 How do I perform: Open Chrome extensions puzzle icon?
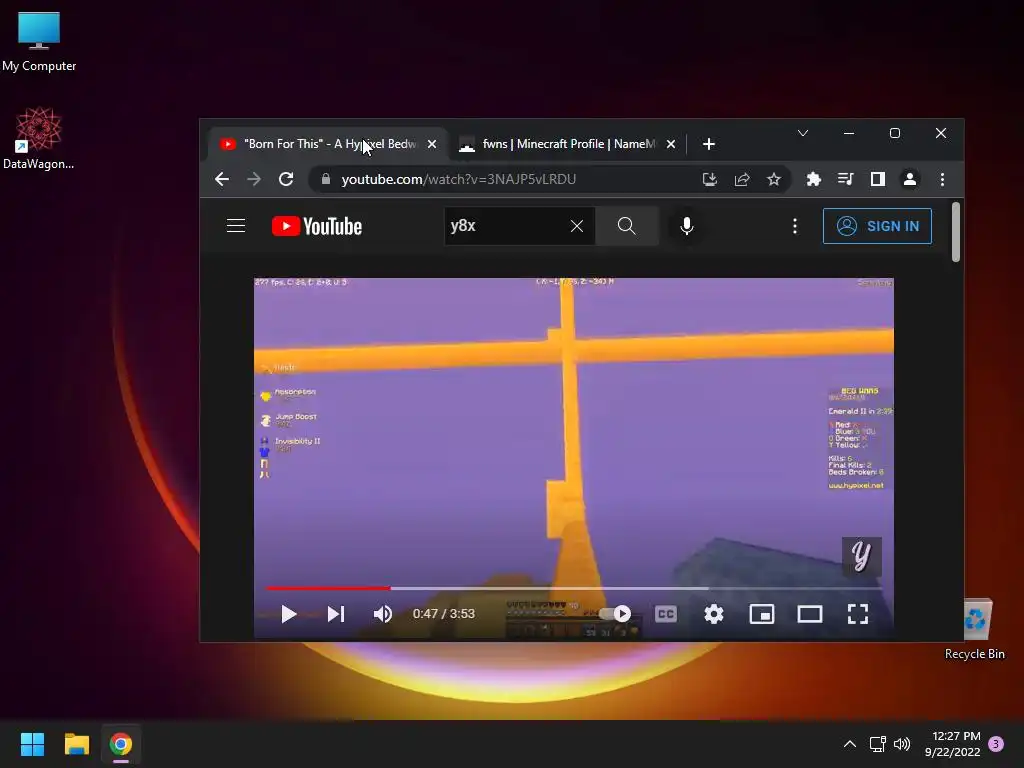click(x=814, y=179)
